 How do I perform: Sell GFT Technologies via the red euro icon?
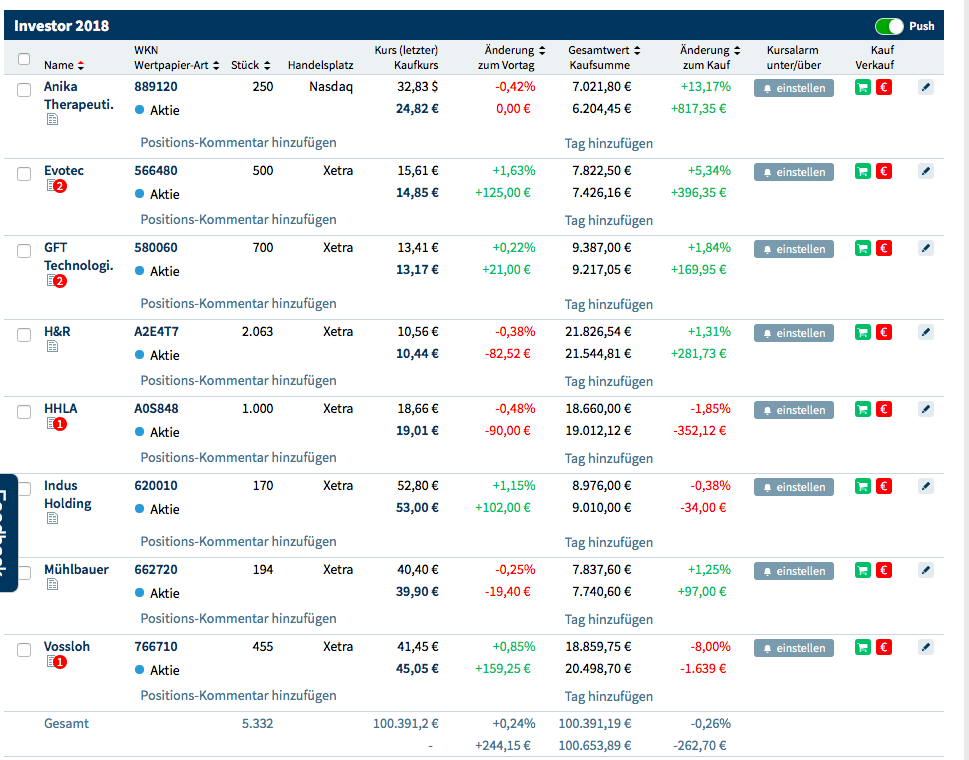(x=884, y=248)
